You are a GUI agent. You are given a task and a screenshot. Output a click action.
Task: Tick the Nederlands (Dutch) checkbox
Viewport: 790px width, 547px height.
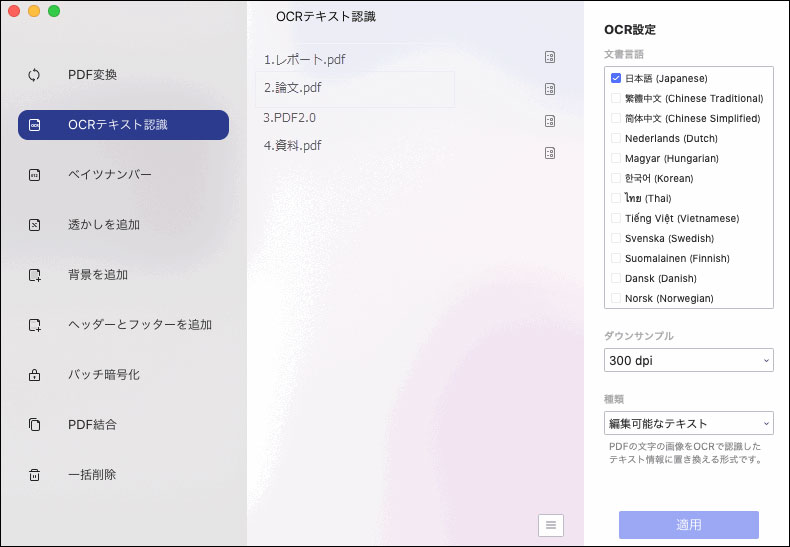pos(616,138)
